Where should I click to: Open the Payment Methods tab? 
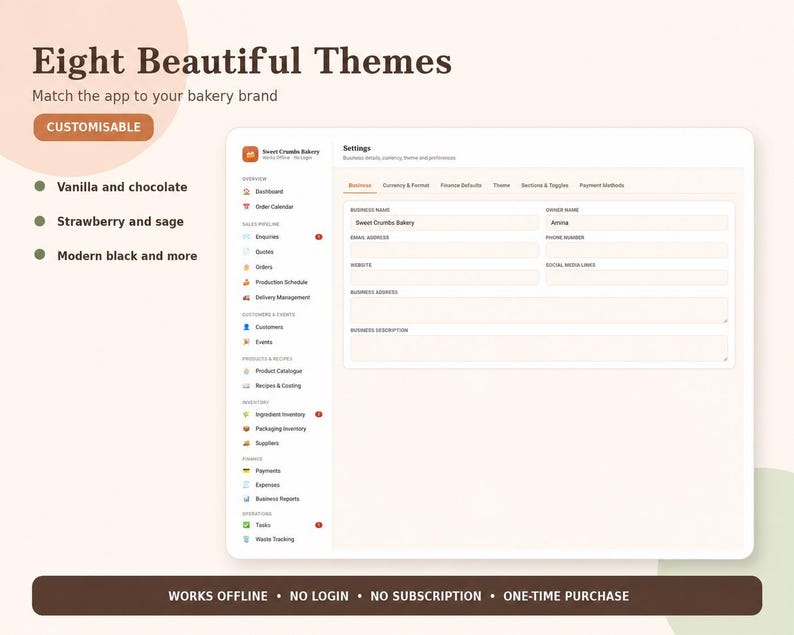(x=602, y=185)
